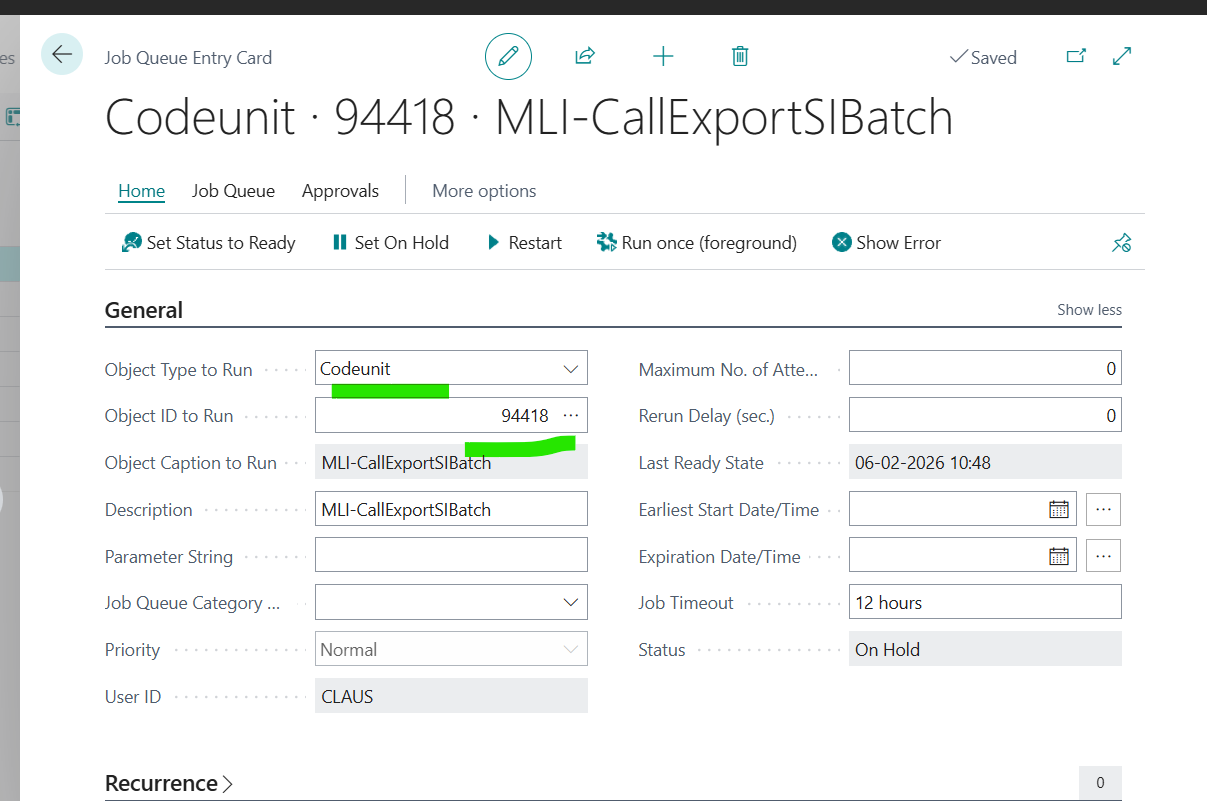Click the plus icon for new entry
The image size is (1207, 801).
pyautogui.click(x=663, y=56)
